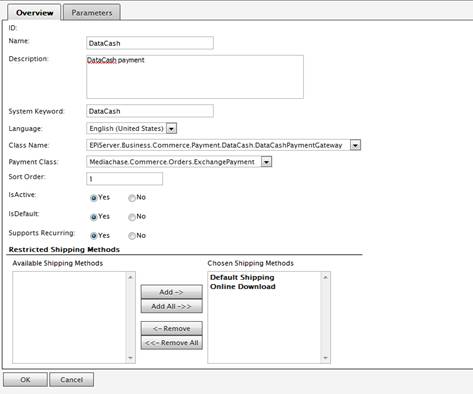The width and height of the screenshot is (473, 394).
Task: Select Default Shipping in chosen methods
Action: tap(242, 277)
